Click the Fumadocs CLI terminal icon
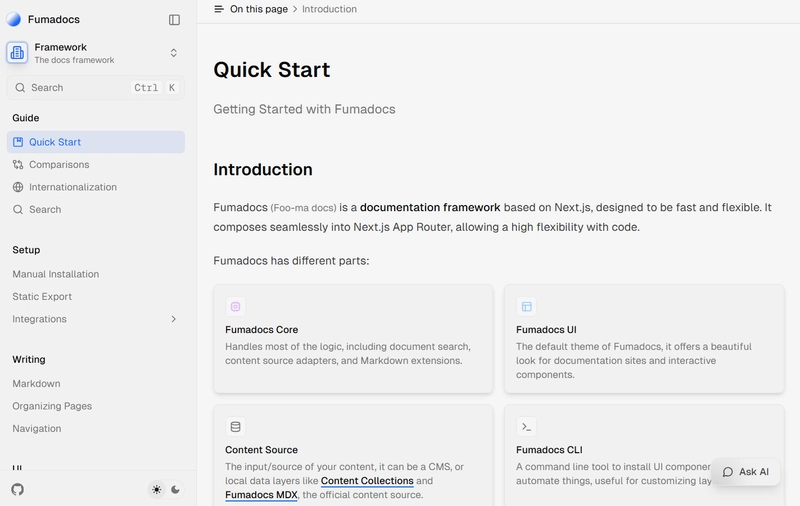 [526, 427]
